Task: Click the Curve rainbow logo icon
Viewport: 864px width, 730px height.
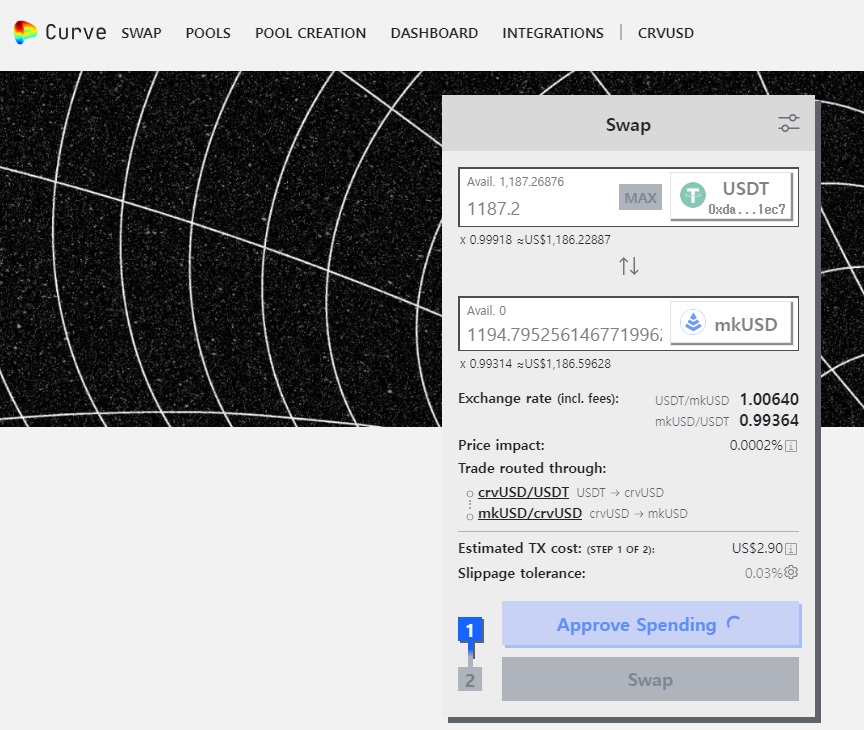Action: [x=25, y=32]
